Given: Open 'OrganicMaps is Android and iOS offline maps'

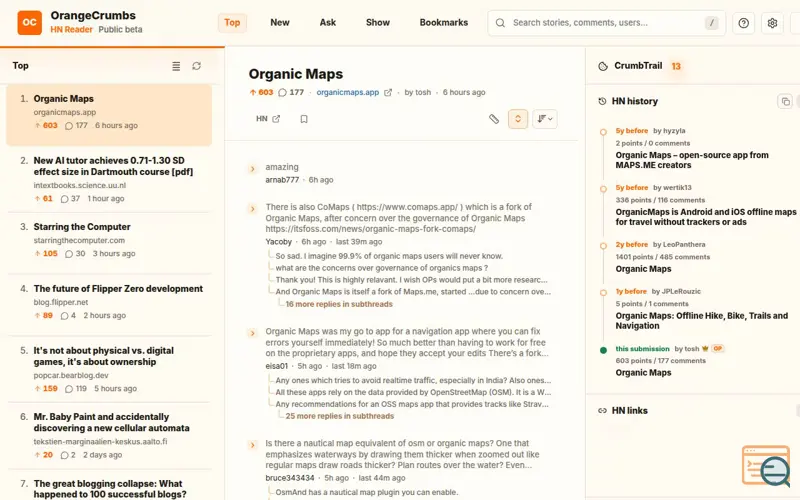Looking at the screenshot, I should point(706,217).
